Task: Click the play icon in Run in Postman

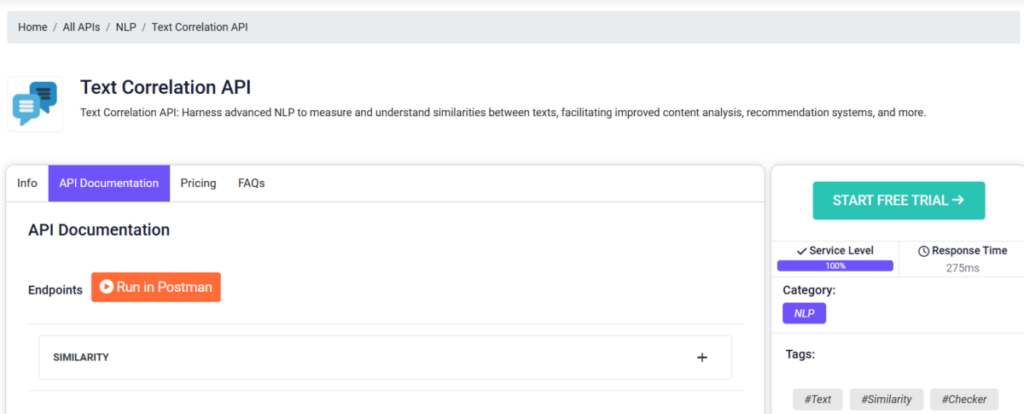Action: pyautogui.click(x=106, y=287)
